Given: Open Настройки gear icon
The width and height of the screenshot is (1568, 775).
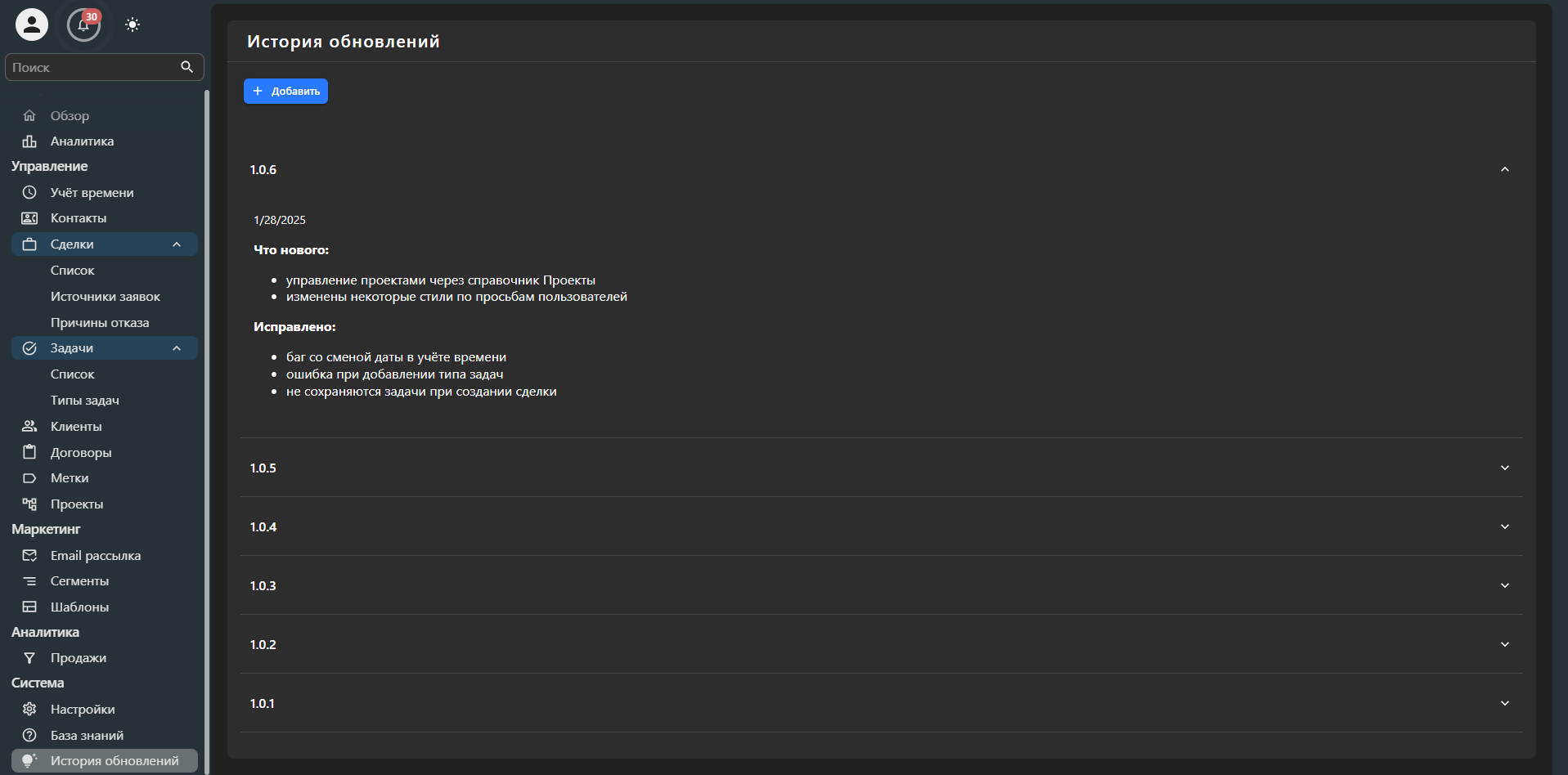Looking at the screenshot, I should (x=29, y=709).
